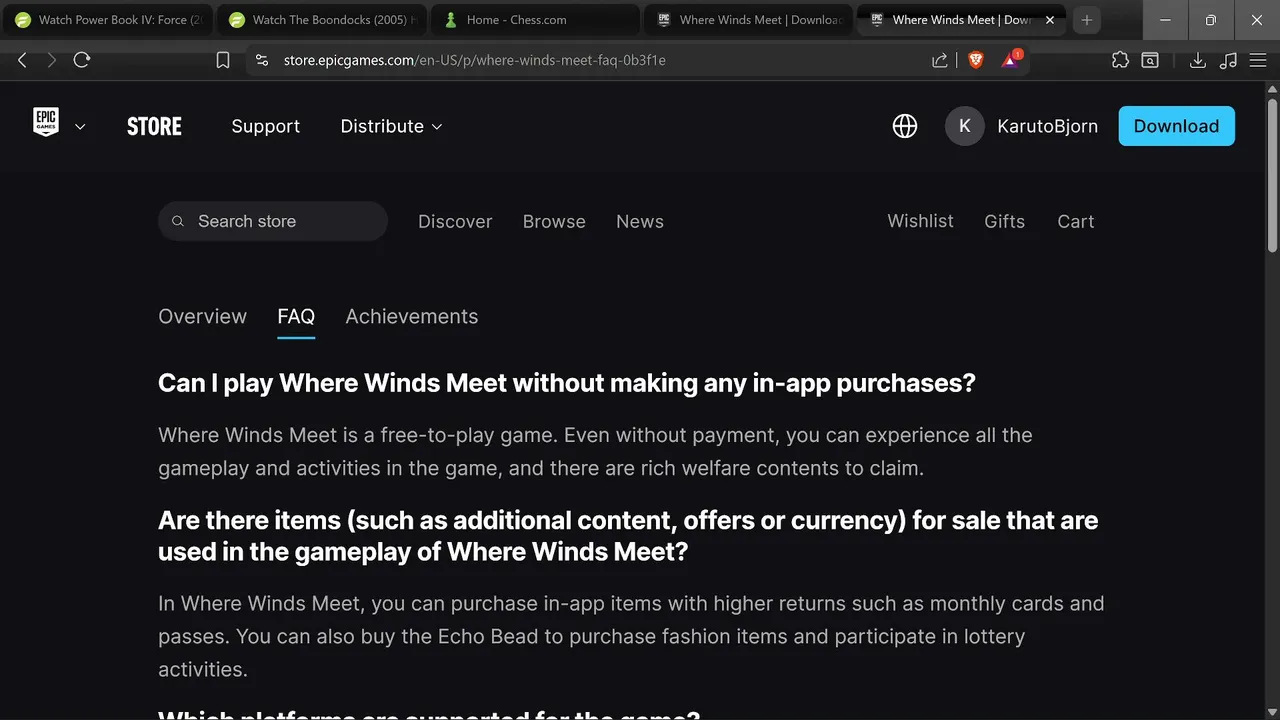Expand the Distribute menu
The width and height of the screenshot is (1280, 720).
click(x=391, y=126)
